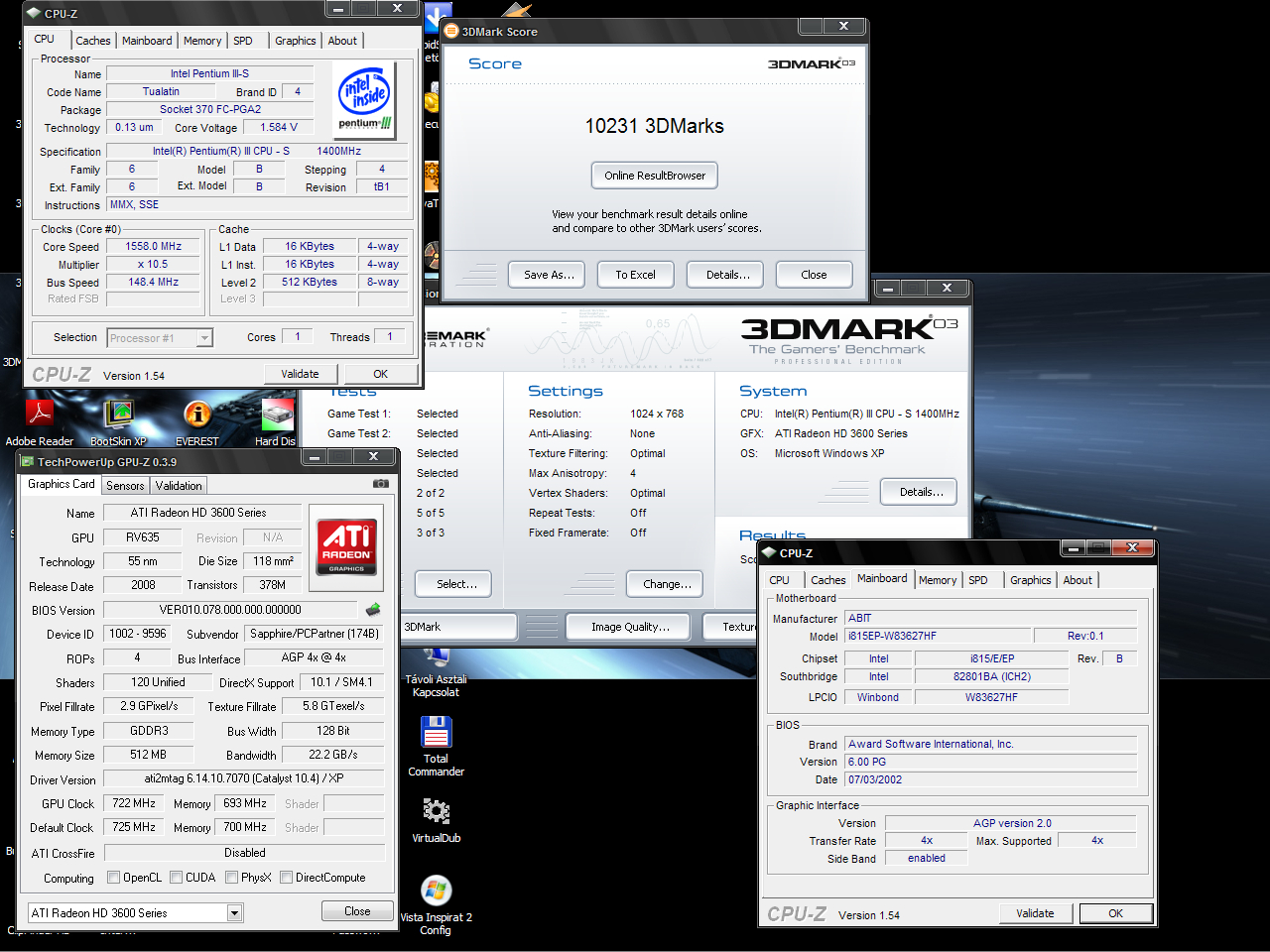Click Details button in 3DMark System

[x=919, y=492]
